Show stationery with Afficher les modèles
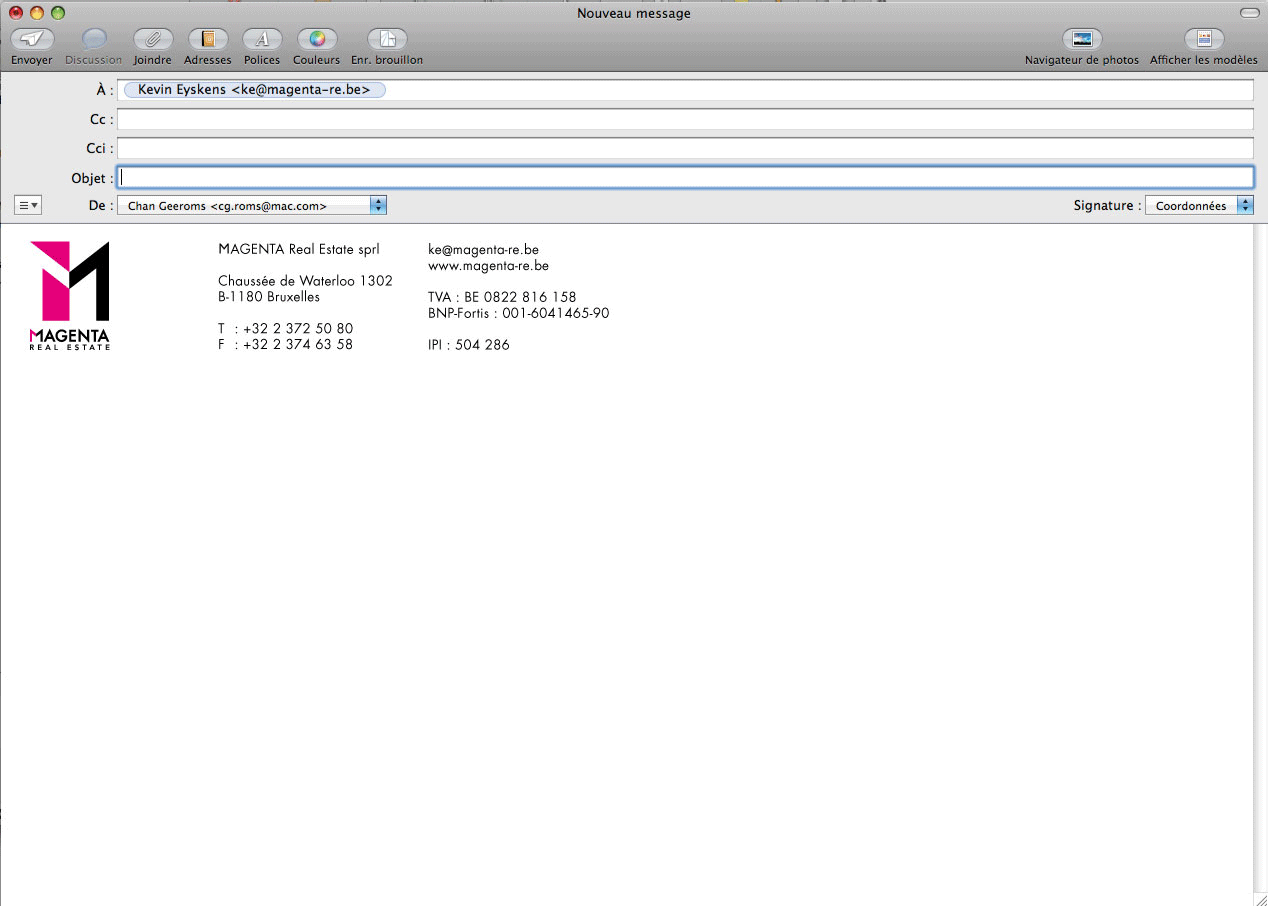 [x=1204, y=40]
